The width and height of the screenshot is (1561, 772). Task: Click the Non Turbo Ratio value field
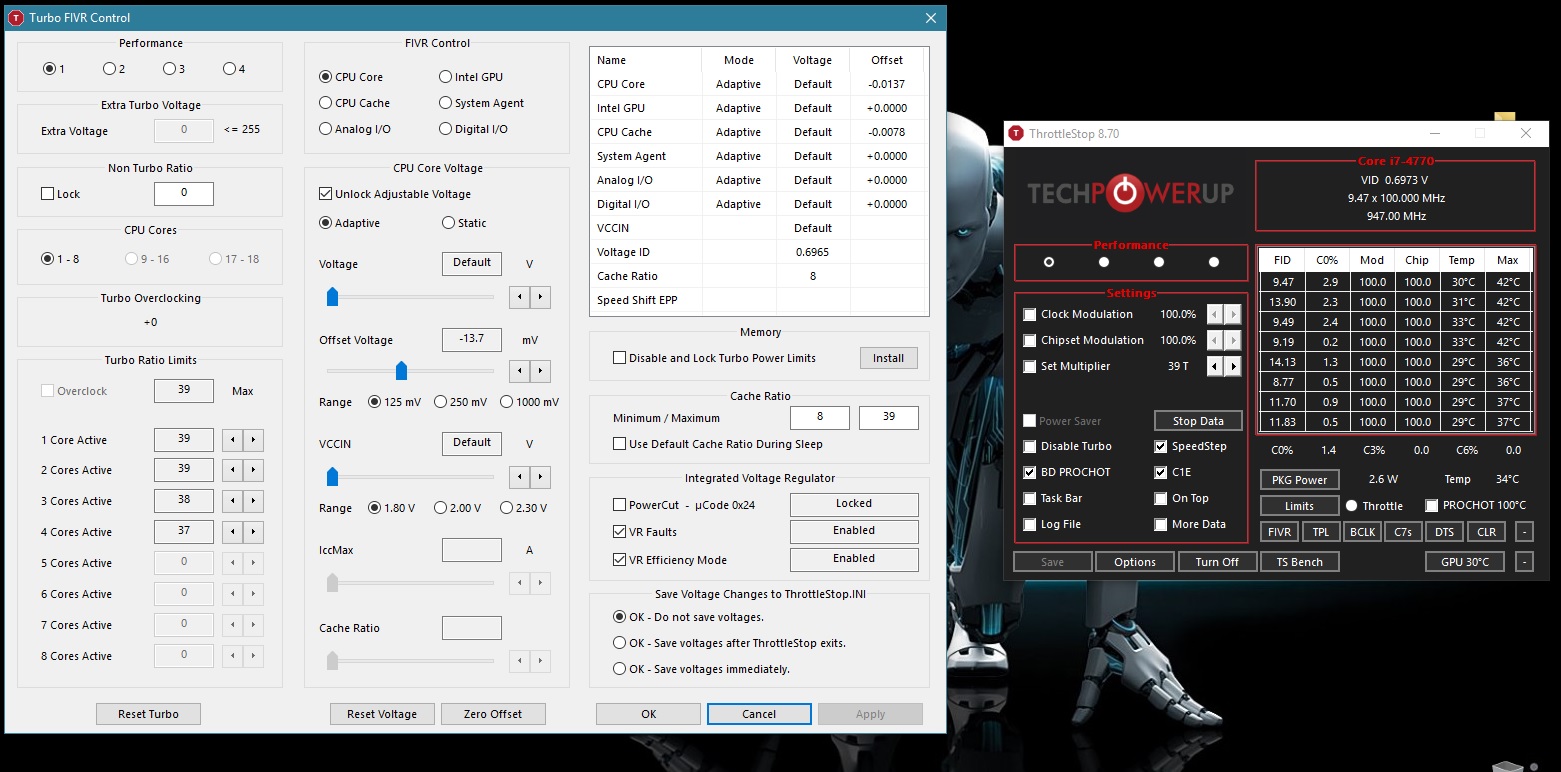point(184,193)
